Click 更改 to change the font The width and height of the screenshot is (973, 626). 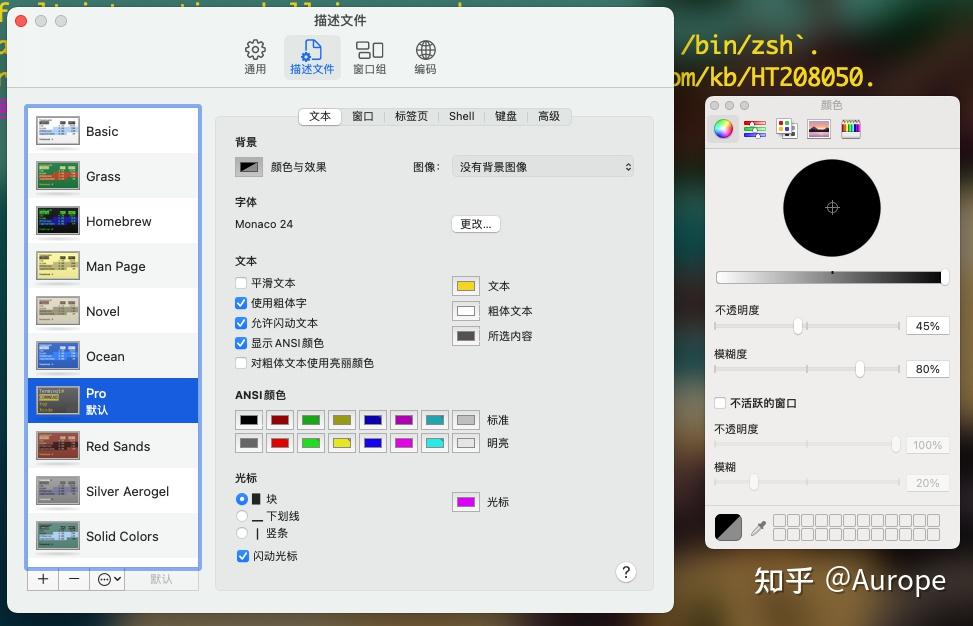pyautogui.click(x=475, y=223)
